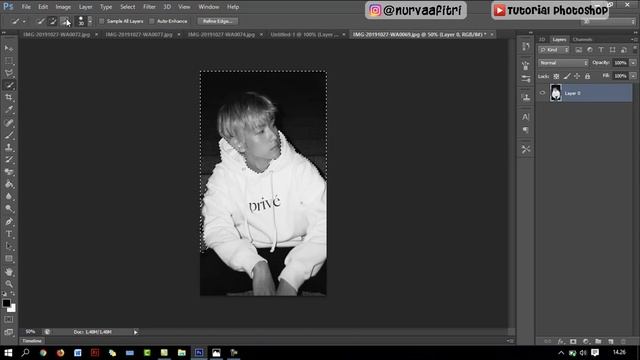Enable Sample All Layers checkbox
640x360 pixels.
click(x=102, y=21)
